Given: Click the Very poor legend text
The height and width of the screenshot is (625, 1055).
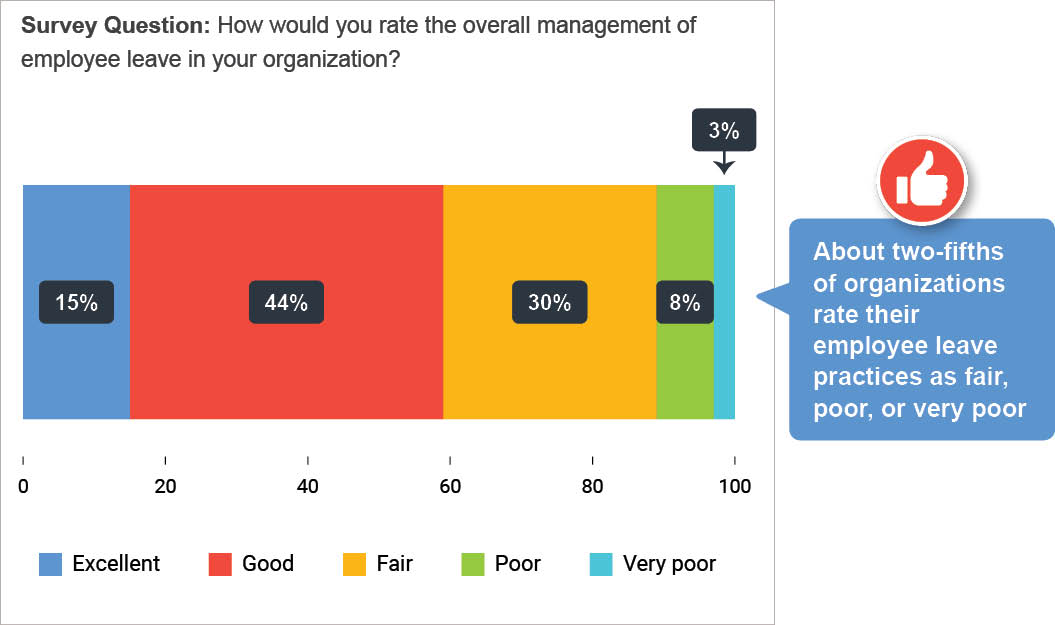Looking at the screenshot, I should [x=669, y=564].
